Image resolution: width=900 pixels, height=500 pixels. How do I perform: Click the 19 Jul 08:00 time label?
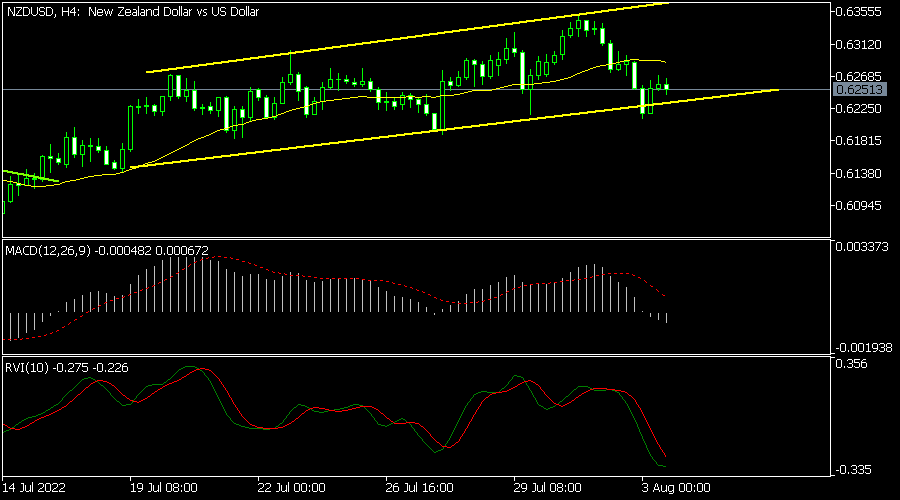point(164,488)
